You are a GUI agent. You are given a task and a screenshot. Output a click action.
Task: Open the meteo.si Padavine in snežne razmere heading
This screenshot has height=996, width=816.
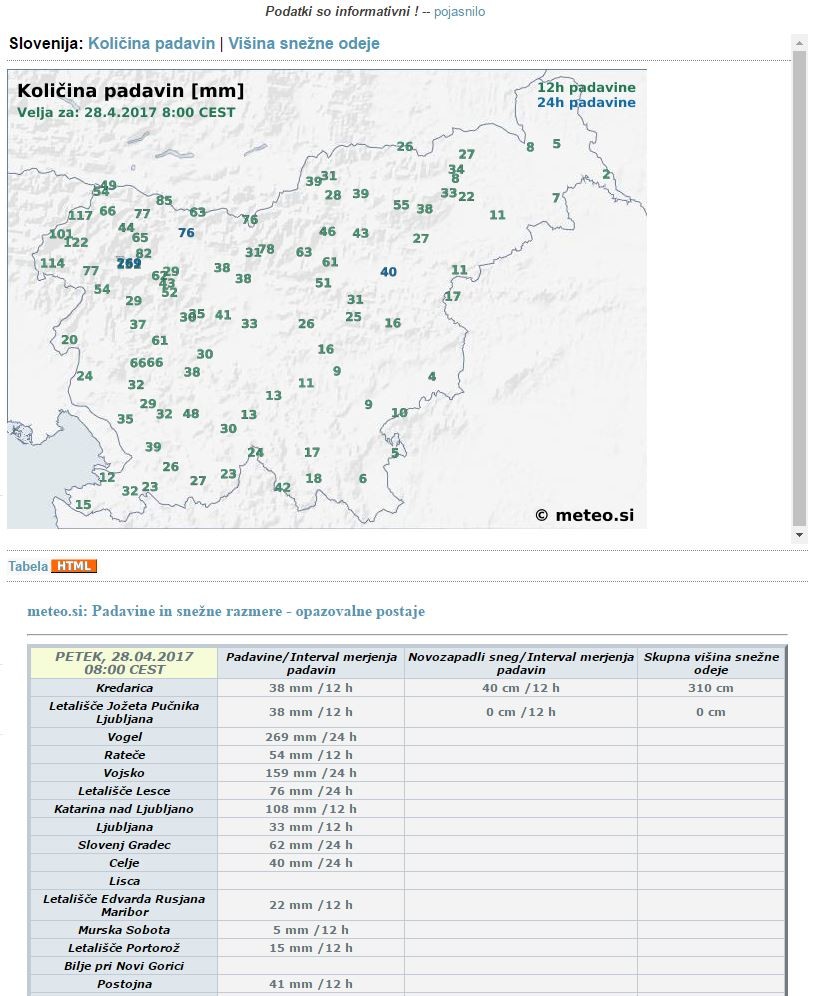226,611
